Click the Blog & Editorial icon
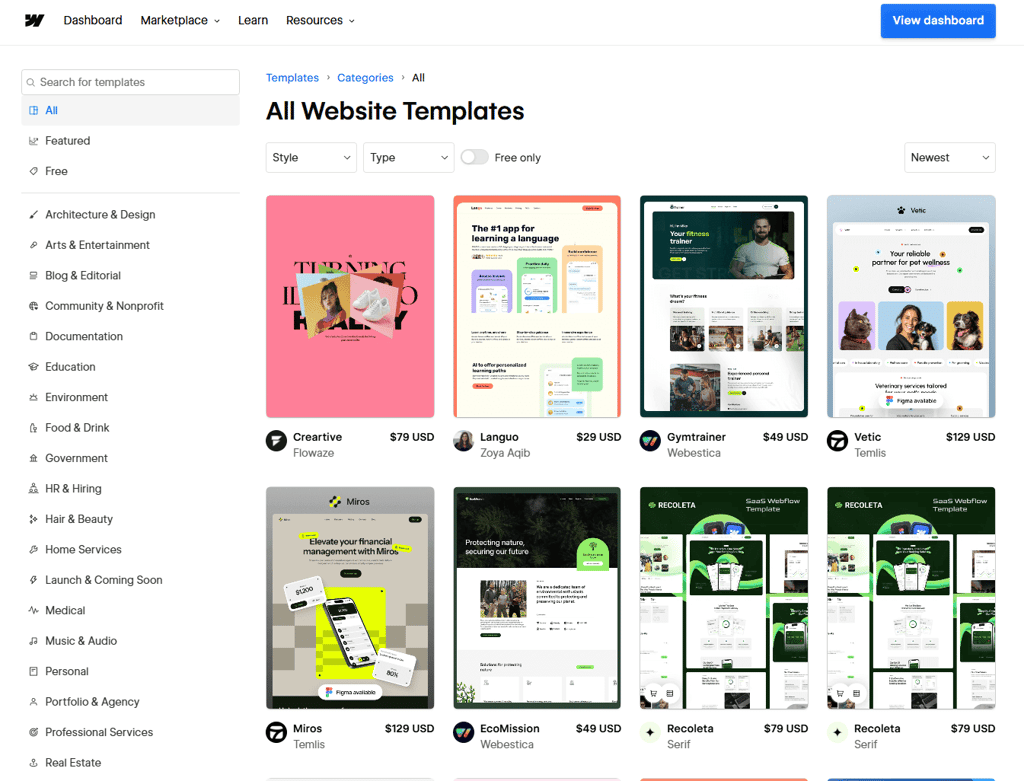Screen dimensions: 1024x781 (33, 276)
